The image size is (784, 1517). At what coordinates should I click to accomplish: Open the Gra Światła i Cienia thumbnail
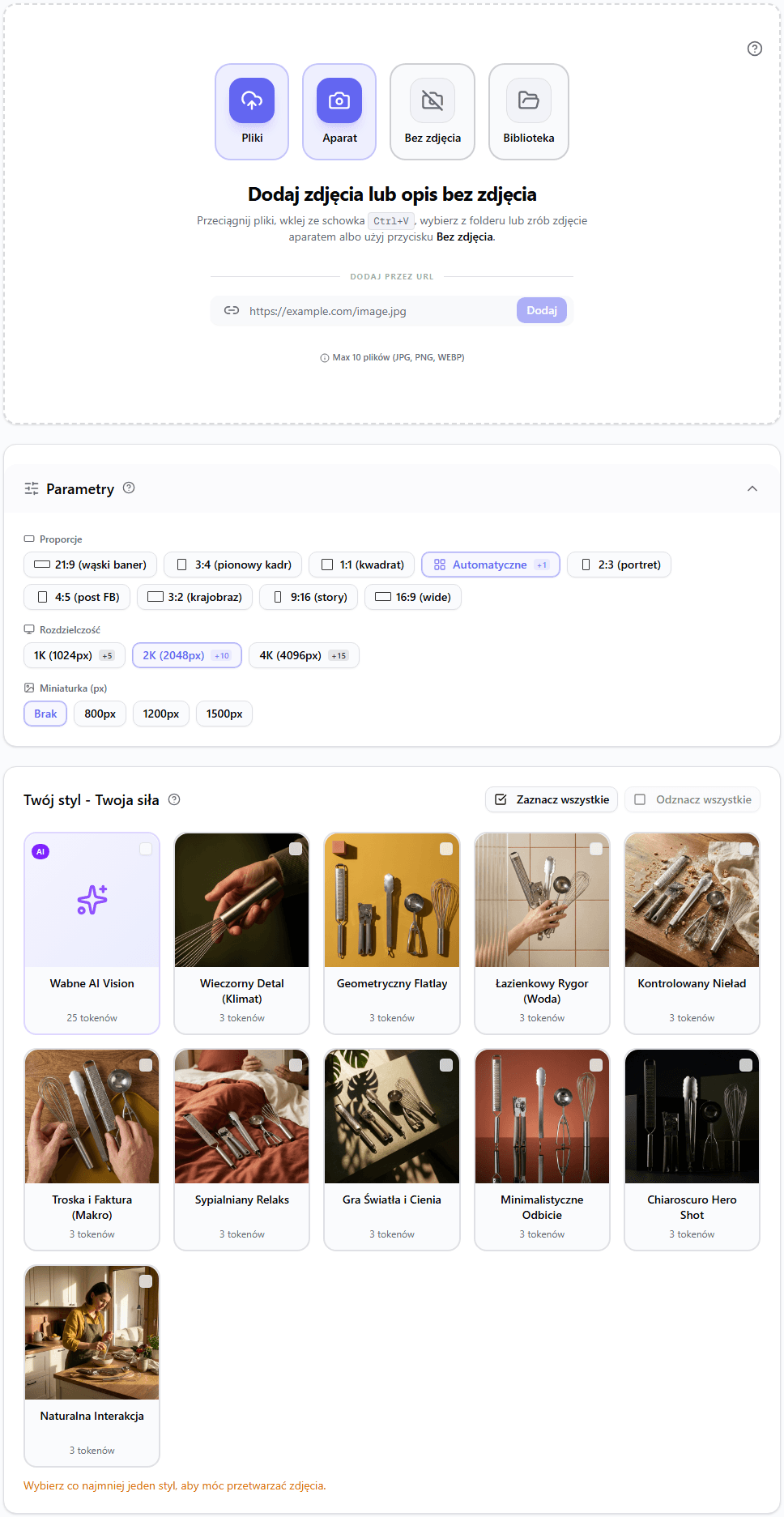pos(392,1116)
